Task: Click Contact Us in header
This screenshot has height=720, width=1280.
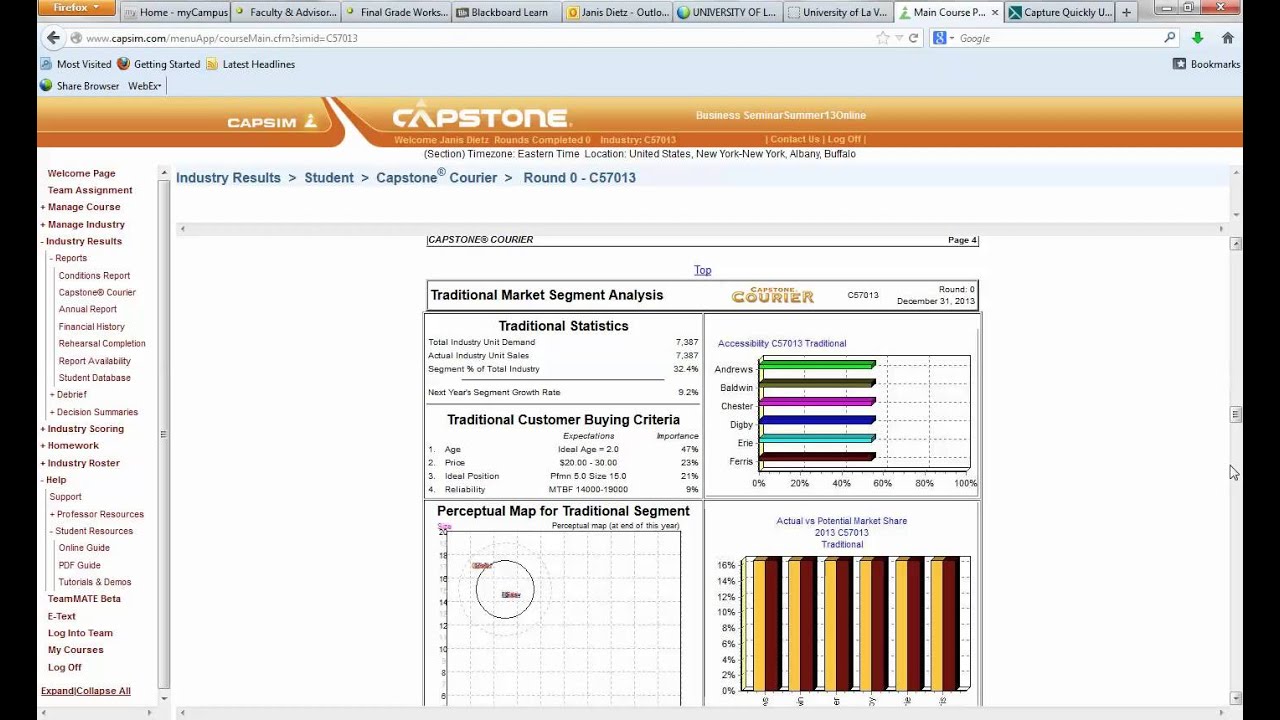Action: click(x=794, y=140)
